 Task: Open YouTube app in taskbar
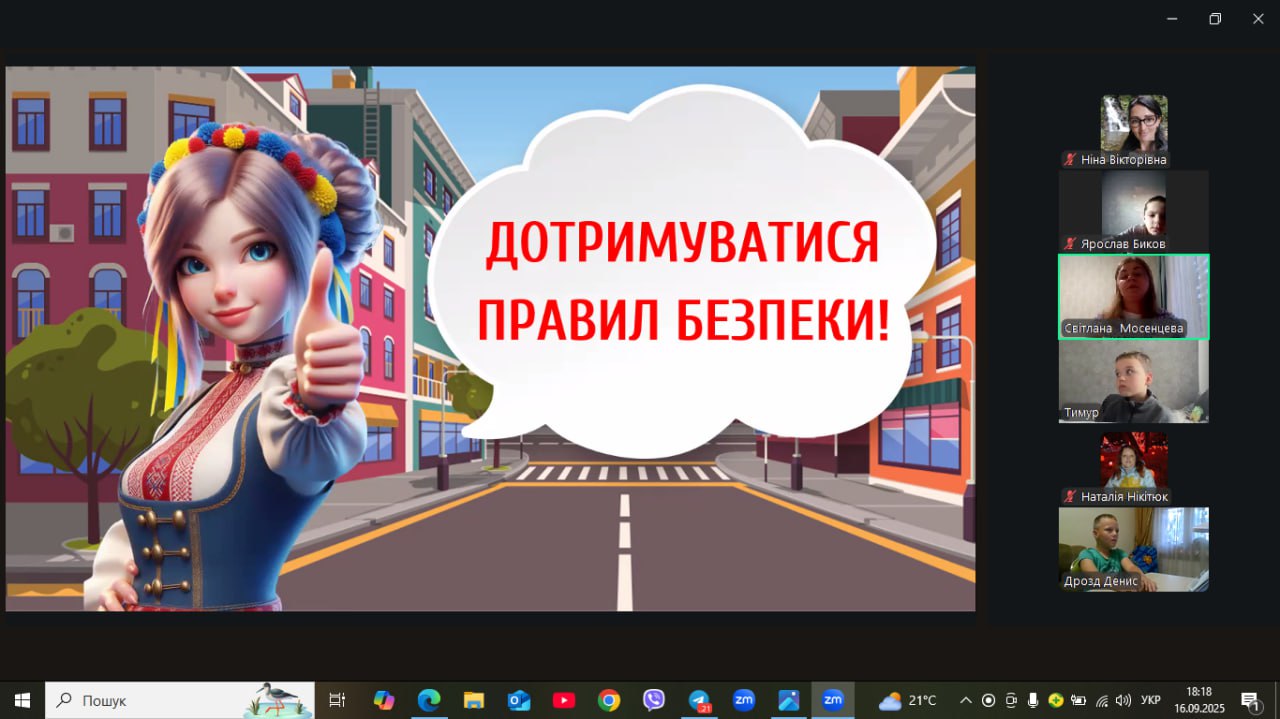563,700
